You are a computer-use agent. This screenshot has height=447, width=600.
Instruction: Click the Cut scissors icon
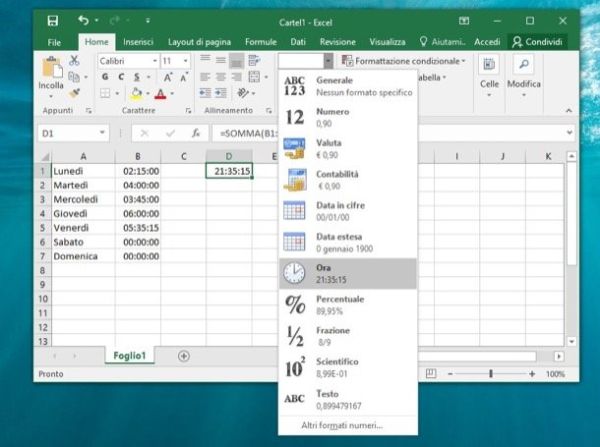[73, 61]
